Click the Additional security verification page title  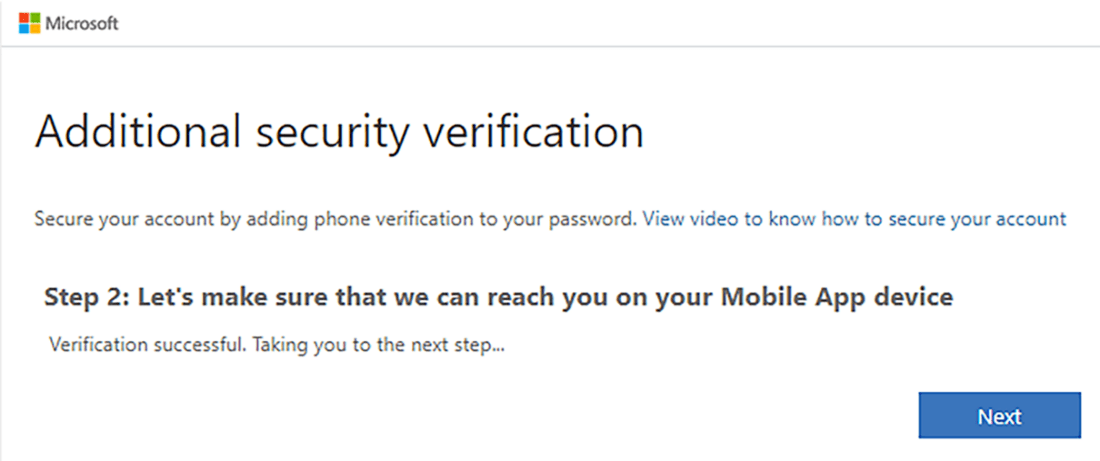pos(339,132)
